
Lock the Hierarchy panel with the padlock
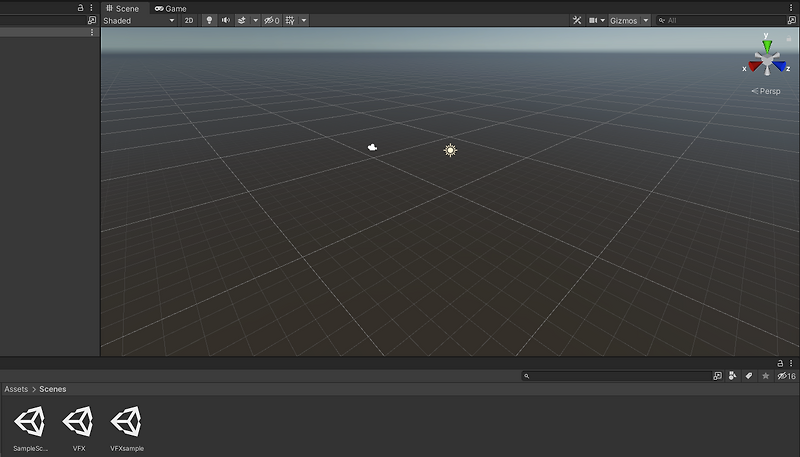click(x=80, y=8)
